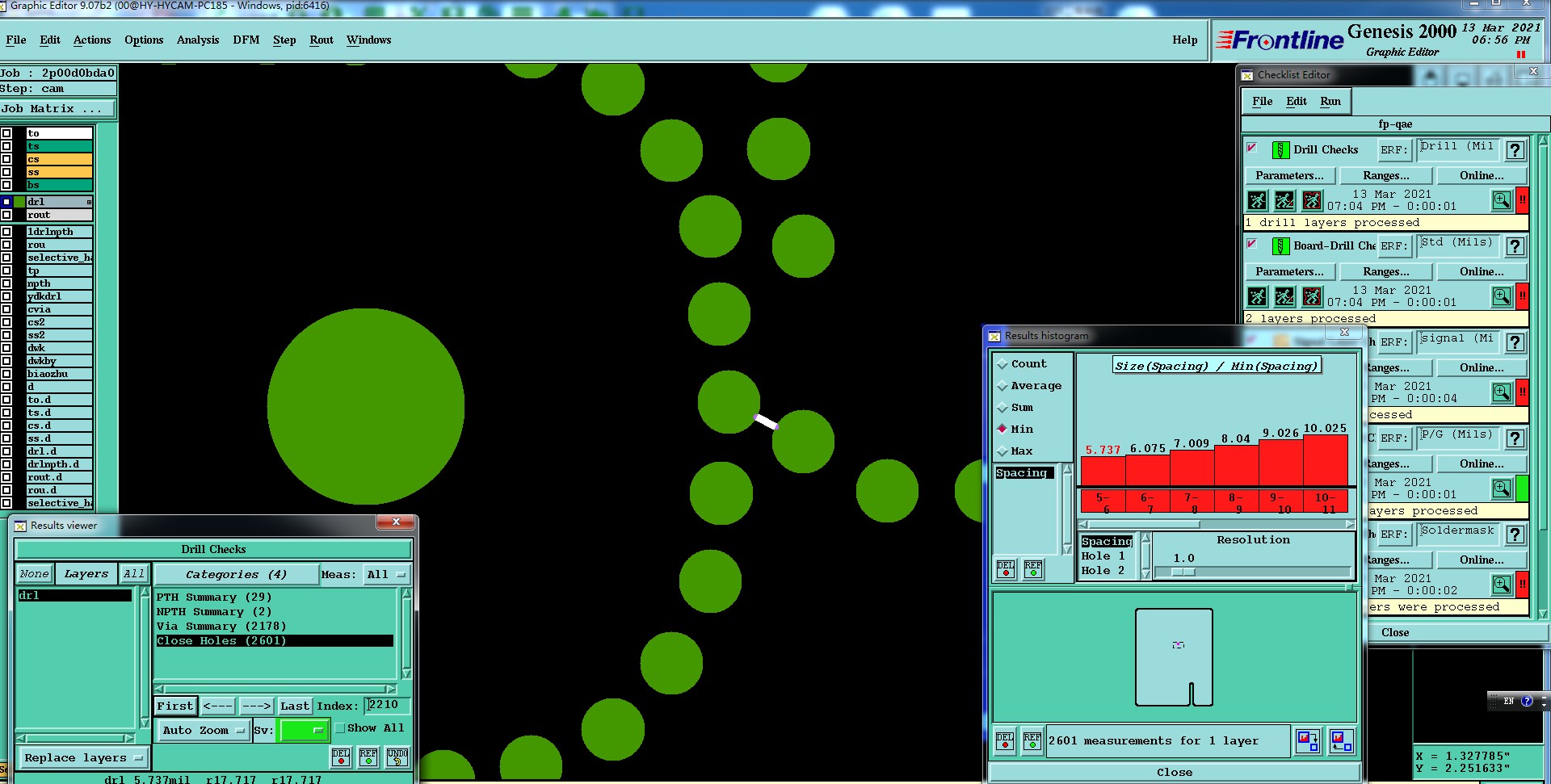Enable Show All checkbox
Image resolution: width=1551 pixels, height=784 pixels.
pos(340,728)
